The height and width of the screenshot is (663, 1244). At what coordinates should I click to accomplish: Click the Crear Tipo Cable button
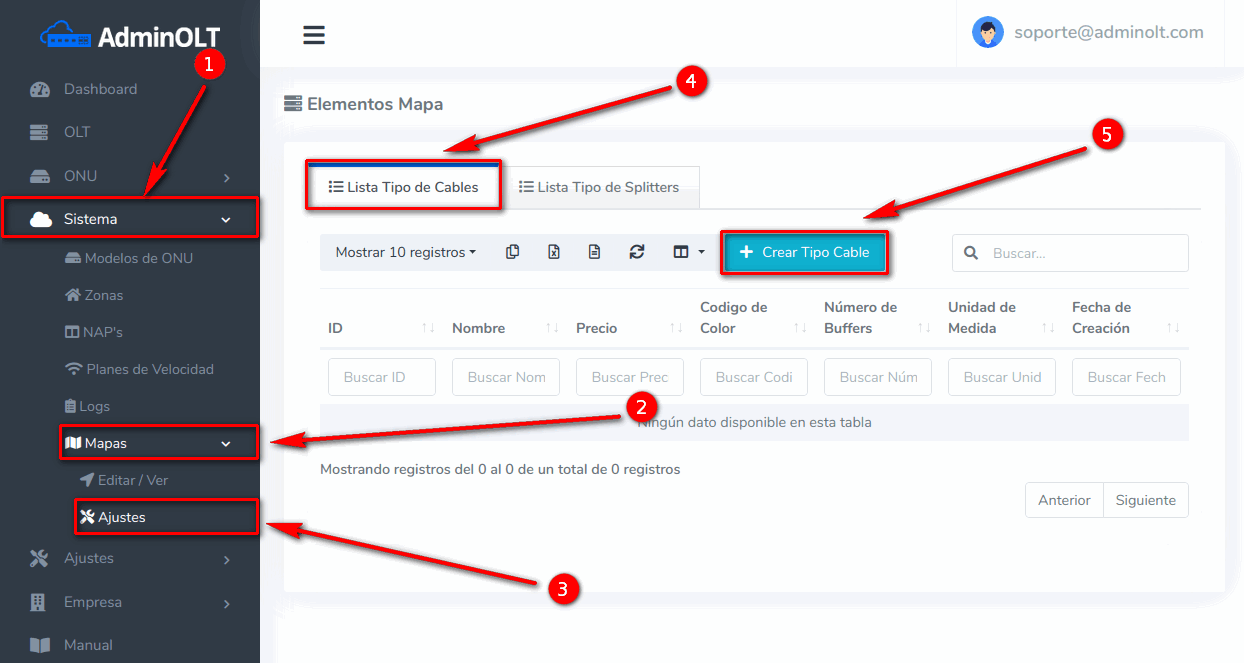point(803,253)
